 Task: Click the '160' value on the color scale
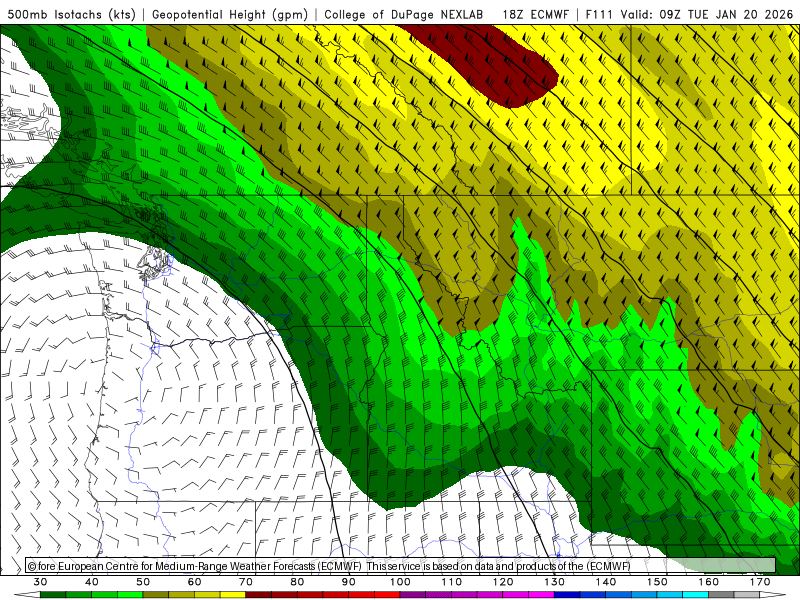709,582
